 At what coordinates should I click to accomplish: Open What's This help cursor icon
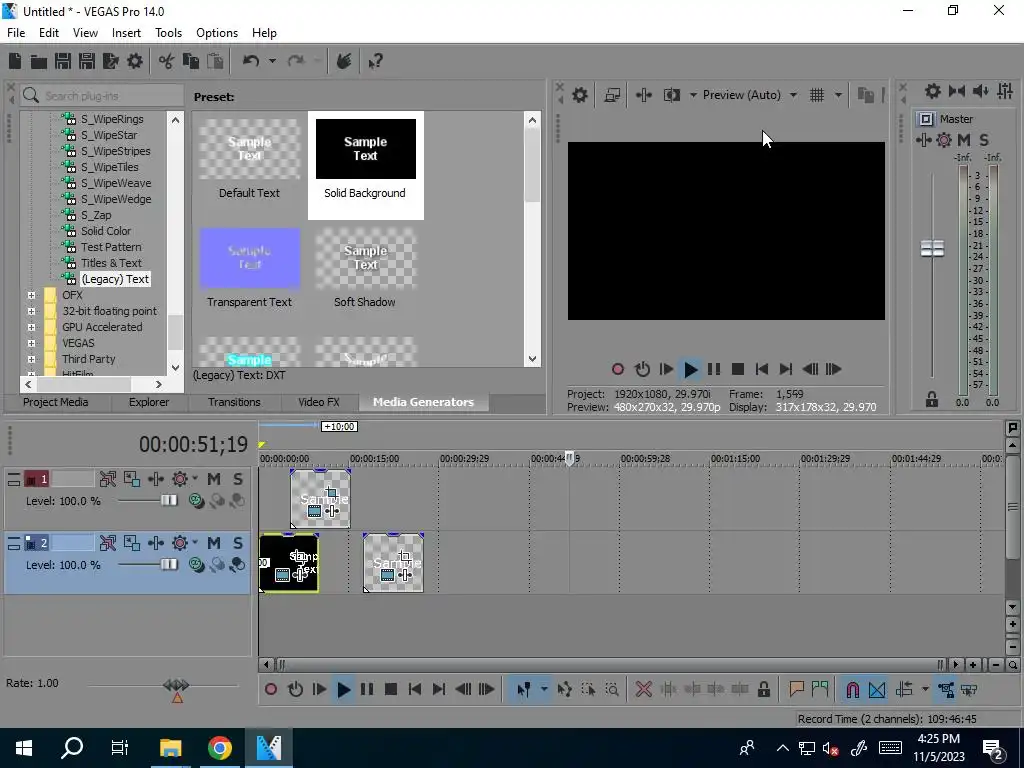[375, 61]
